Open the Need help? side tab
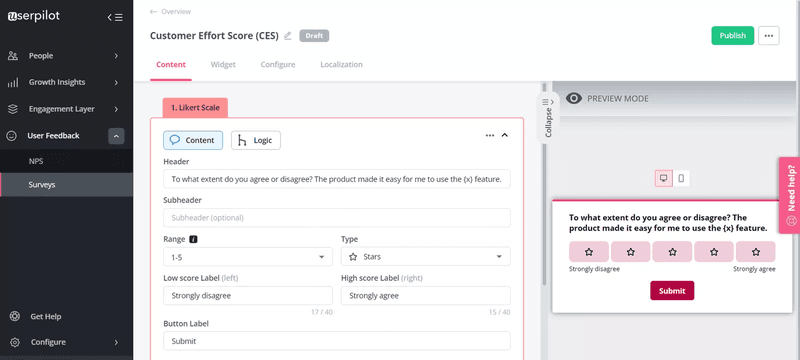Image resolution: width=800 pixels, height=360 pixels. (790, 195)
